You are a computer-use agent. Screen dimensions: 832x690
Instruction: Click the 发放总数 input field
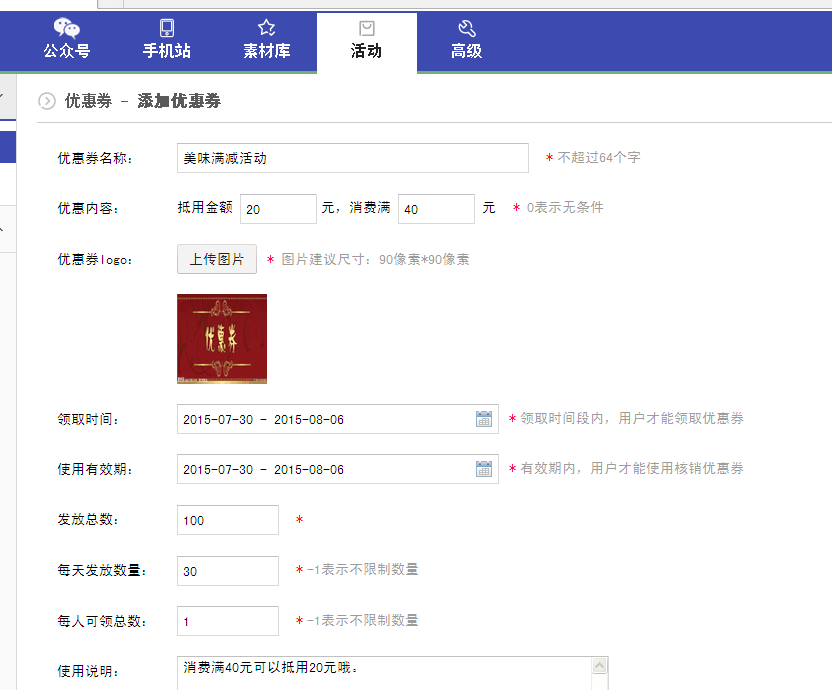click(x=228, y=520)
